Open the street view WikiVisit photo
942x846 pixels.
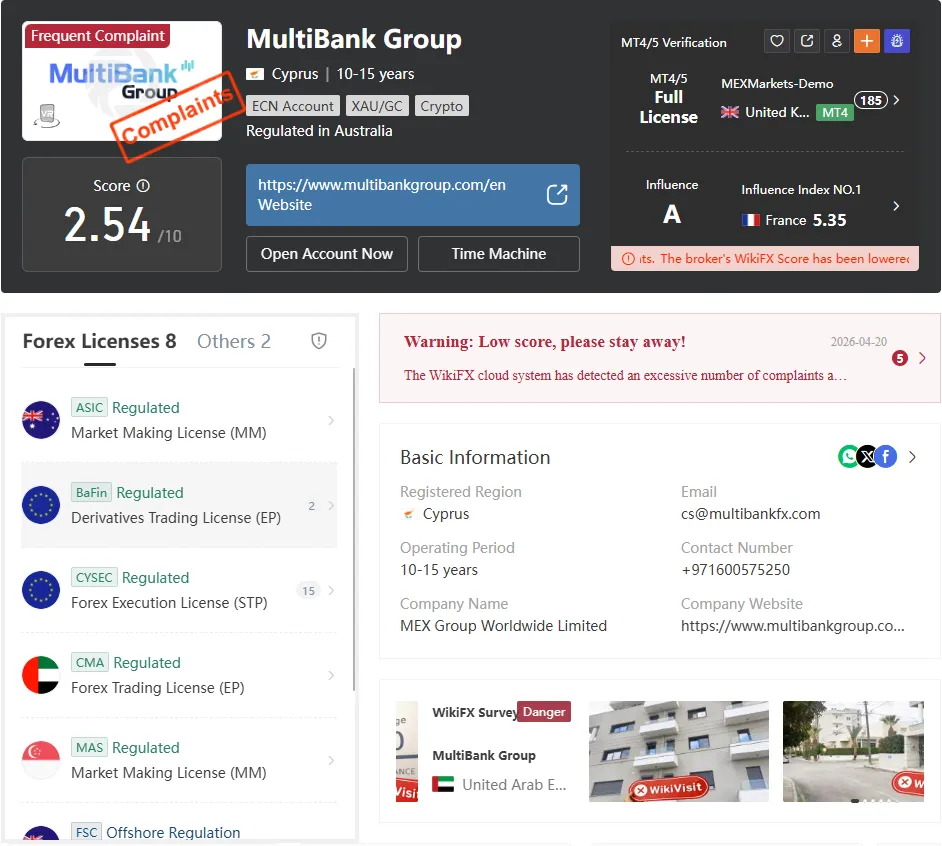853,751
